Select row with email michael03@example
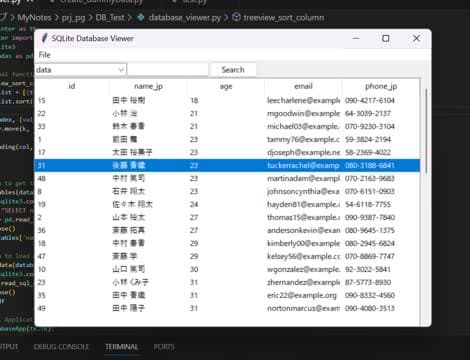 tap(227, 126)
